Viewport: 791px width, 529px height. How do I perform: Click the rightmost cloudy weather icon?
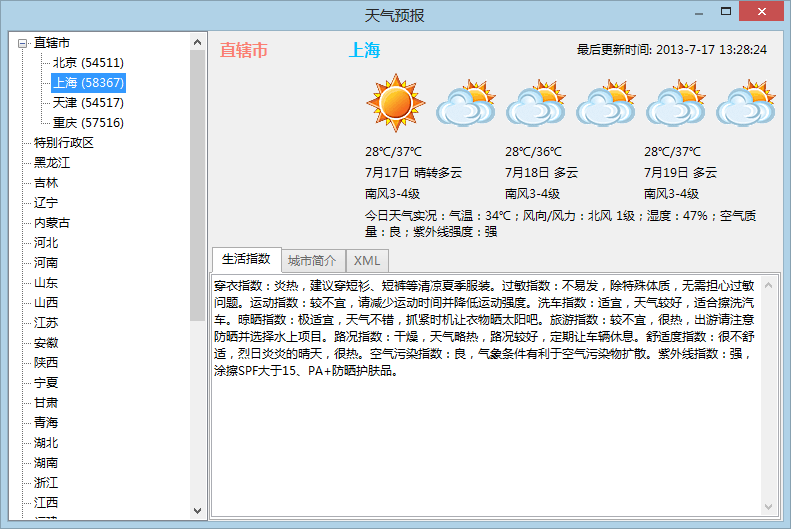[x=746, y=104]
